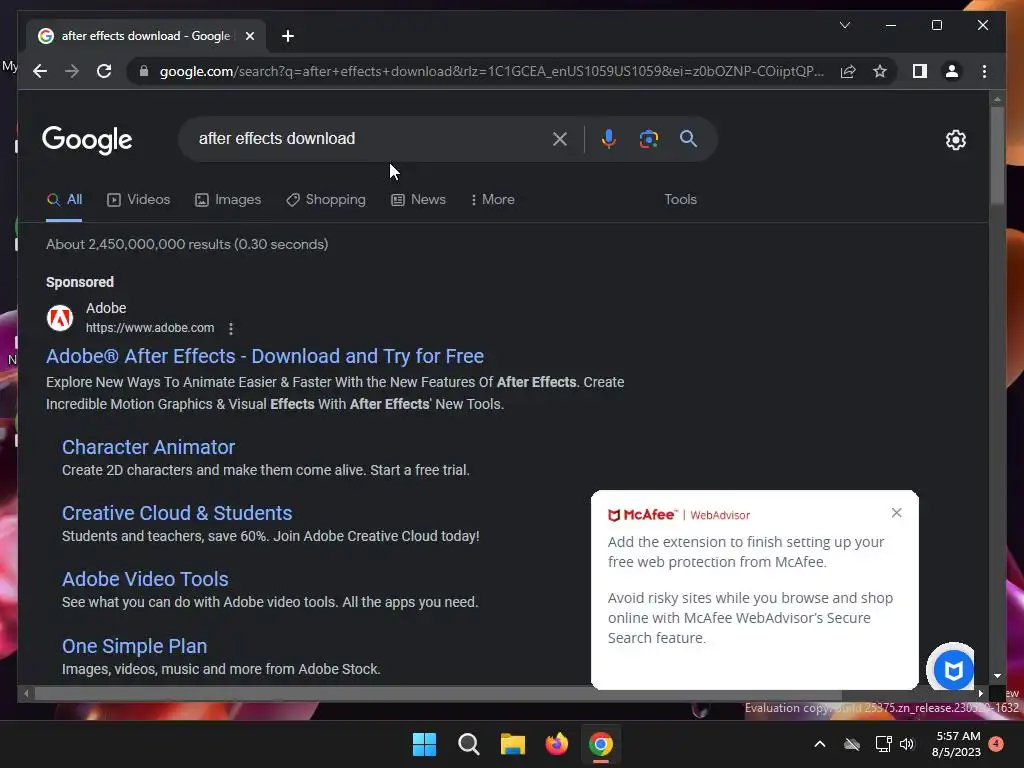Open Adobe After Effects Download and Try link
This screenshot has height=768, width=1024.
click(264, 356)
